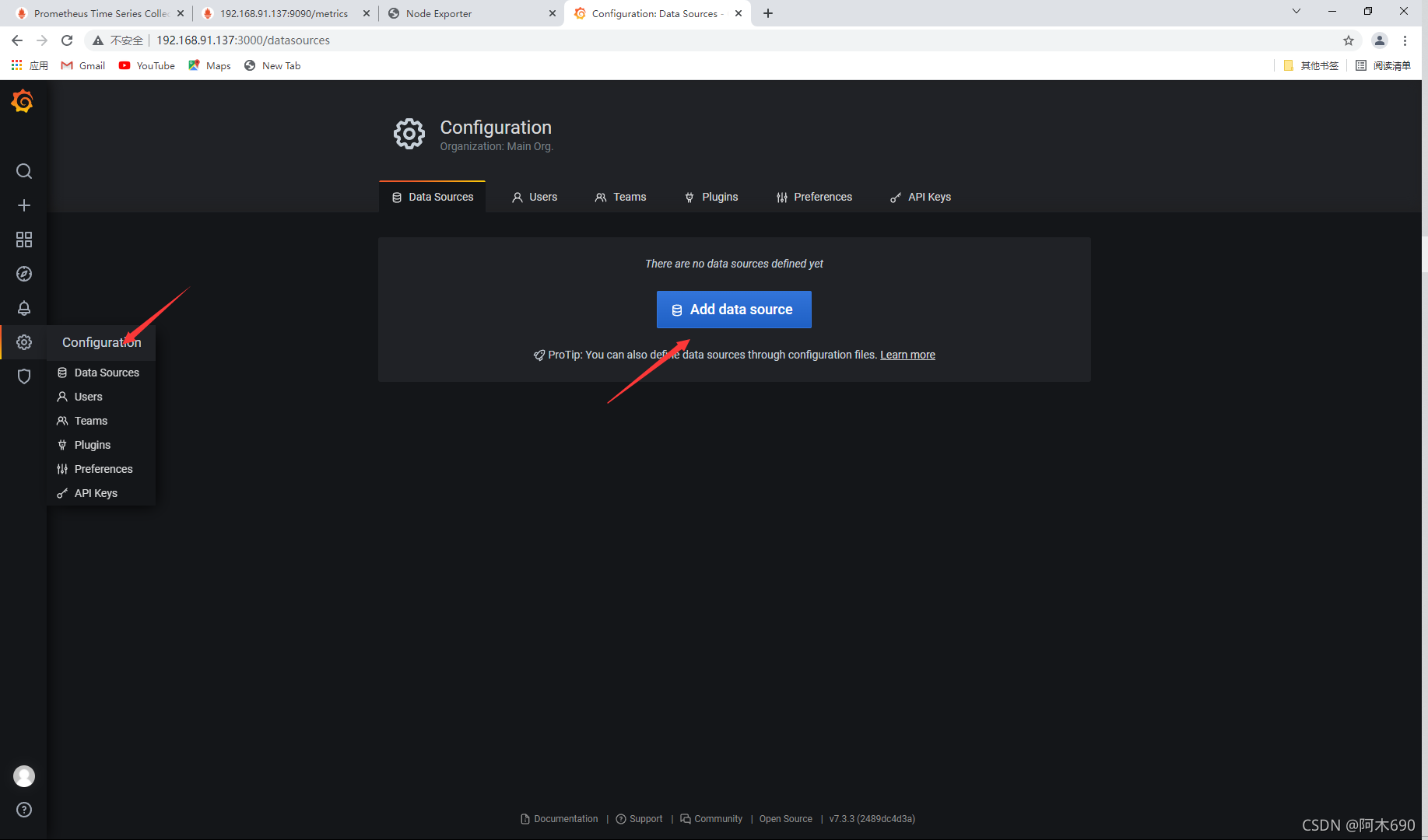Open the Dashboards four-squares icon
This screenshot has width=1428, height=840.
point(24,240)
